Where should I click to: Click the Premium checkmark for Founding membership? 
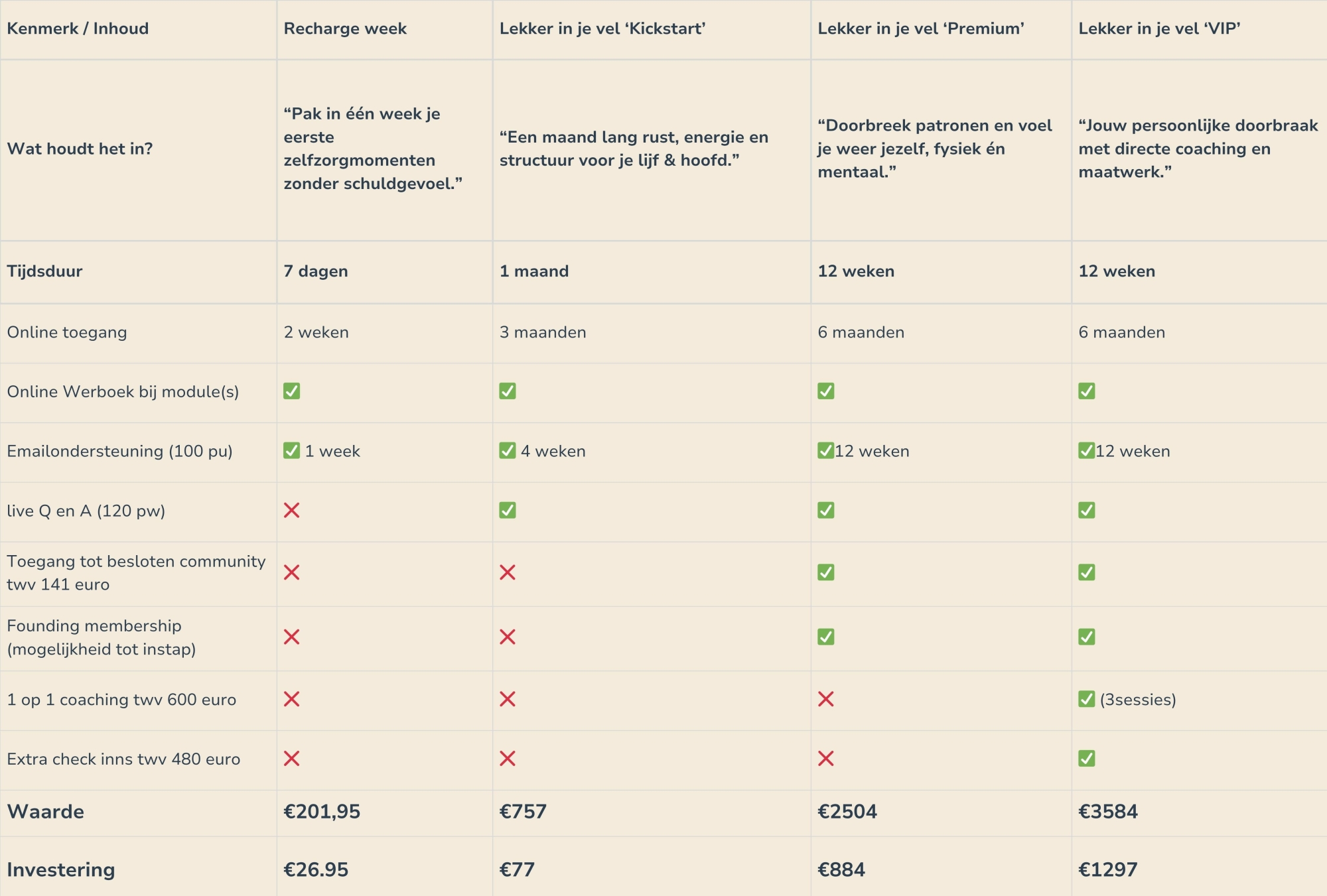click(825, 637)
